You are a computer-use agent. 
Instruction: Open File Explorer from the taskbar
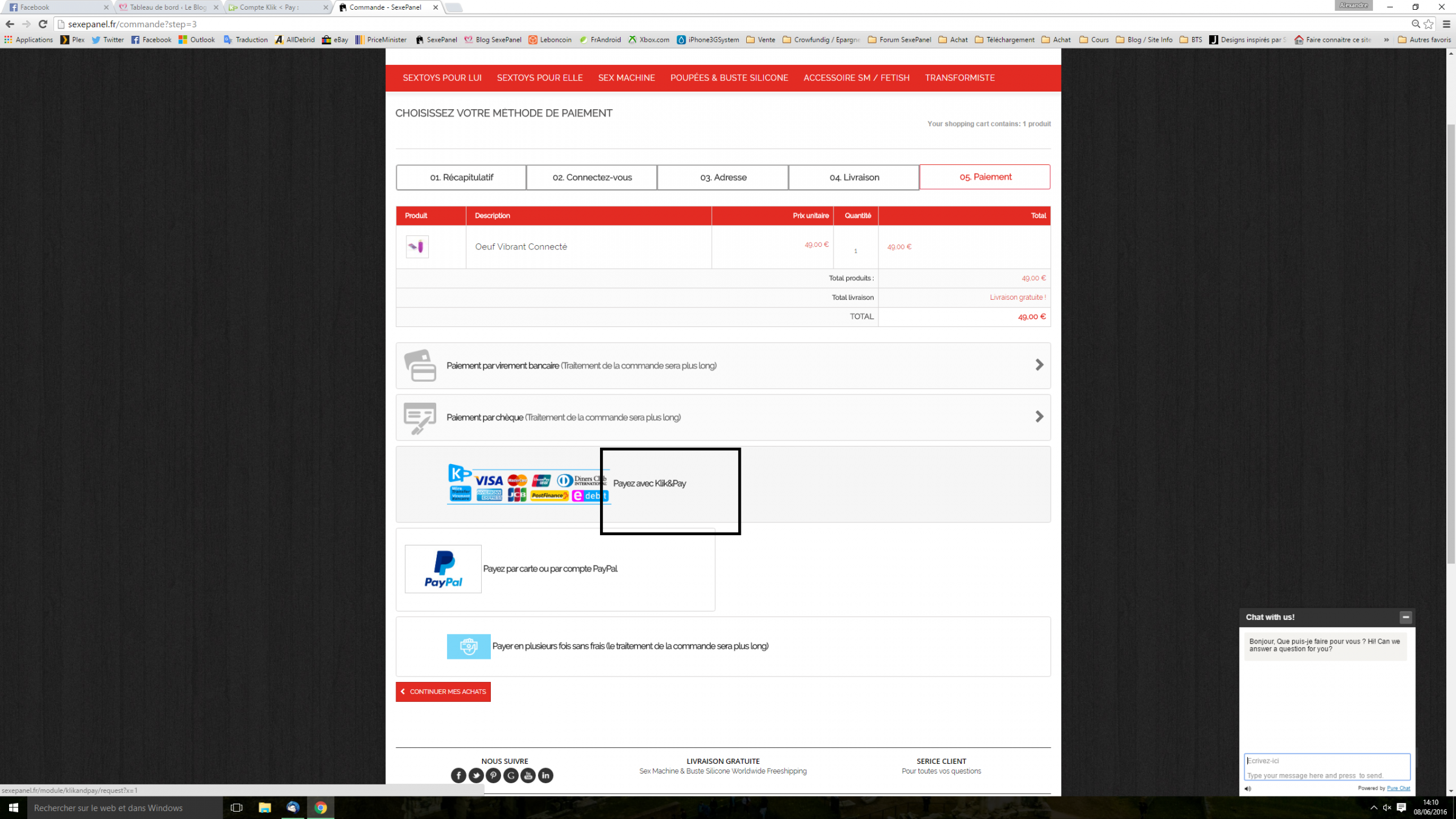pos(265,807)
